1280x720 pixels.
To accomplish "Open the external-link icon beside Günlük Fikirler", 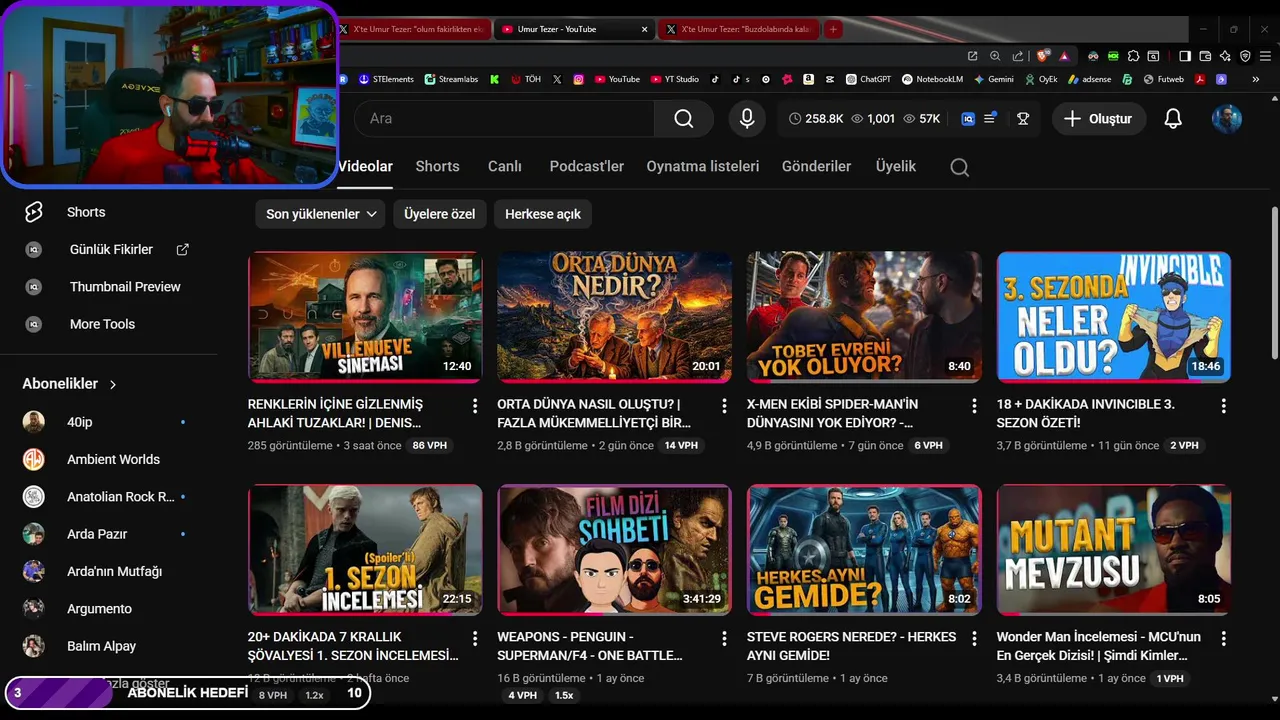I will coord(182,249).
